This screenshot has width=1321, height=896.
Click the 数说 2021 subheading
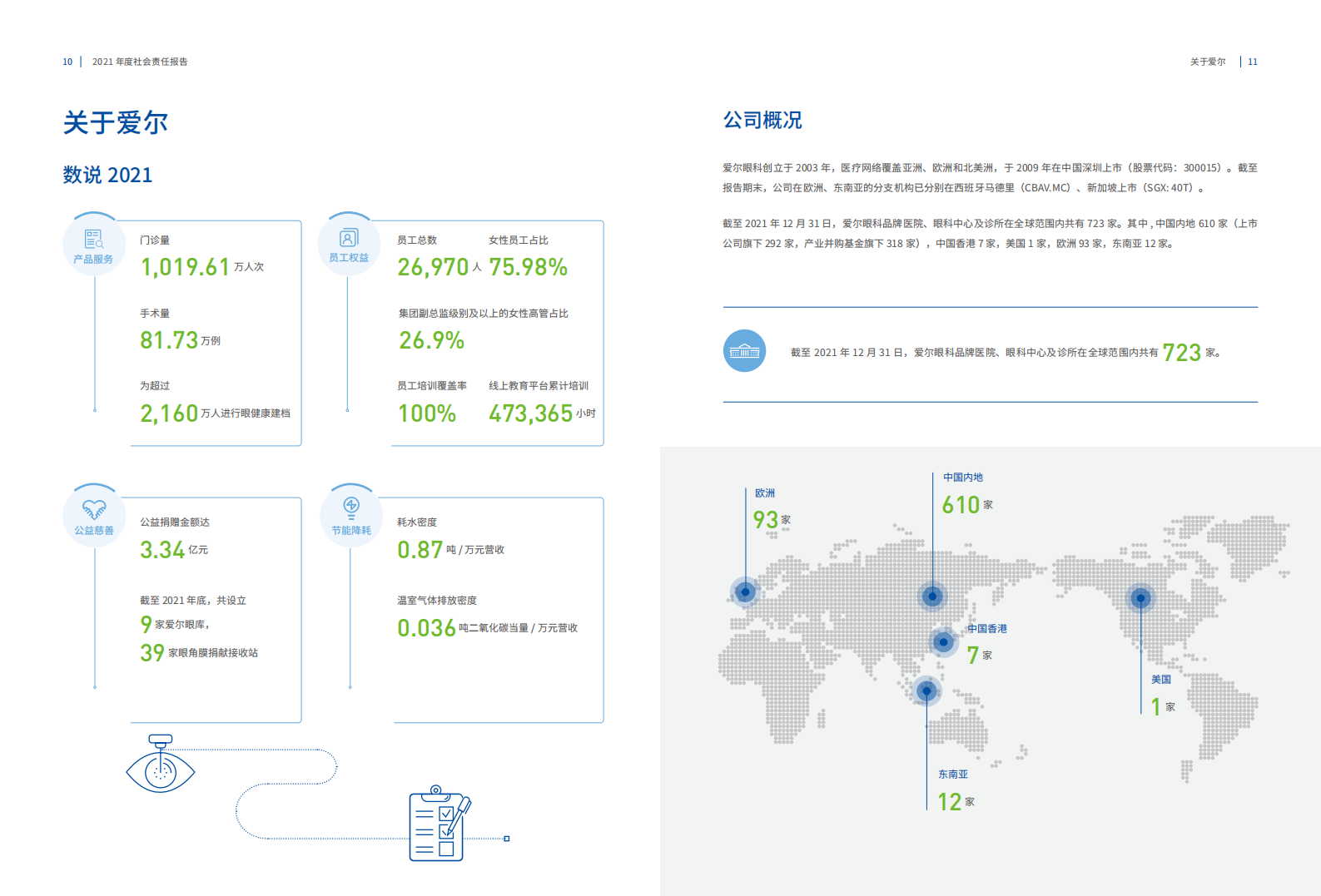(x=107, y=175)
